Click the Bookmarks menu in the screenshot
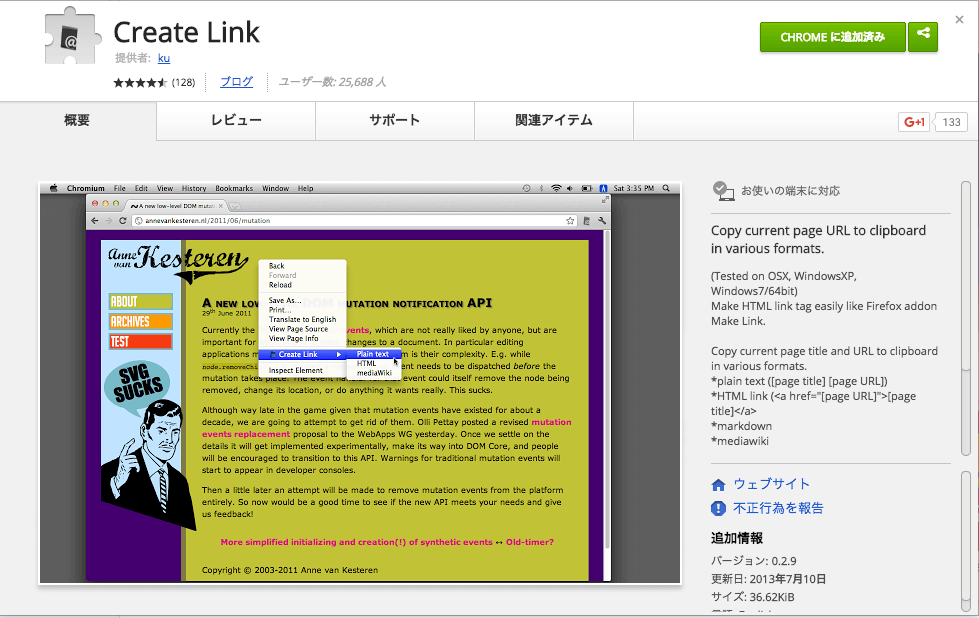979x618 pixels. pos(234,188)
